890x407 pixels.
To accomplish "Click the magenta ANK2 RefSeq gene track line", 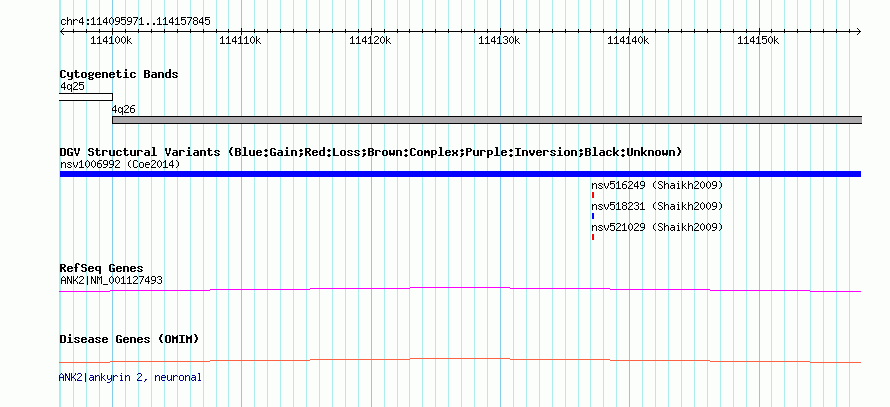I will coord(460,289).
